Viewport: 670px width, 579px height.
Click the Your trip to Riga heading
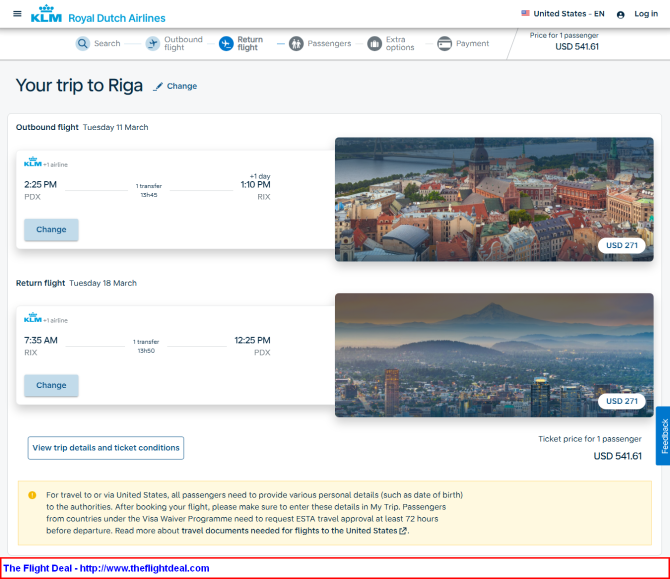coord(79,85)
